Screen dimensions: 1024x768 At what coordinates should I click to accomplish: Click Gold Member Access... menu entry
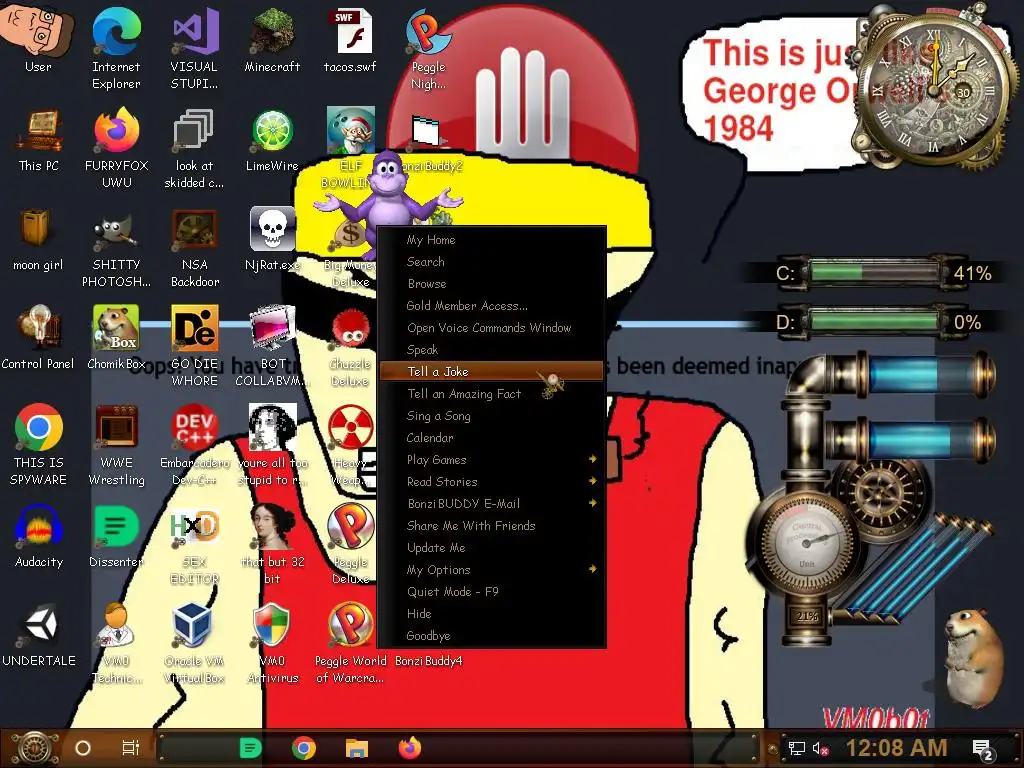491,306
